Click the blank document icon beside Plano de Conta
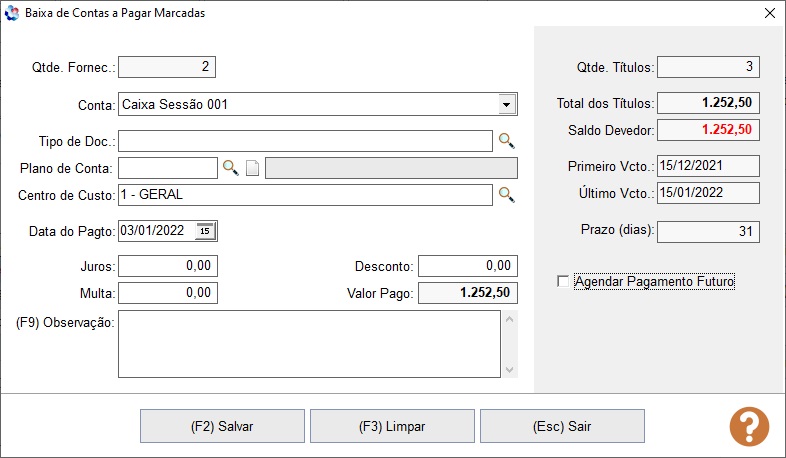The image size is (786, 458). coord(253,168)
